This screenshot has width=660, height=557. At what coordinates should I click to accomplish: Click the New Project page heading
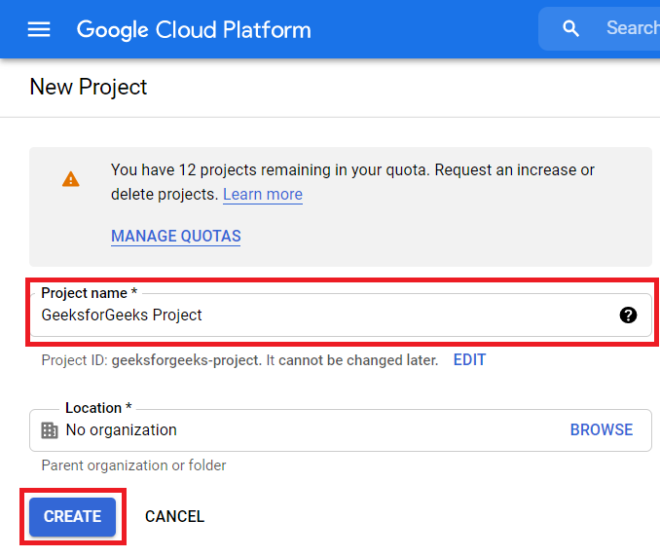(x=88, y=87)
